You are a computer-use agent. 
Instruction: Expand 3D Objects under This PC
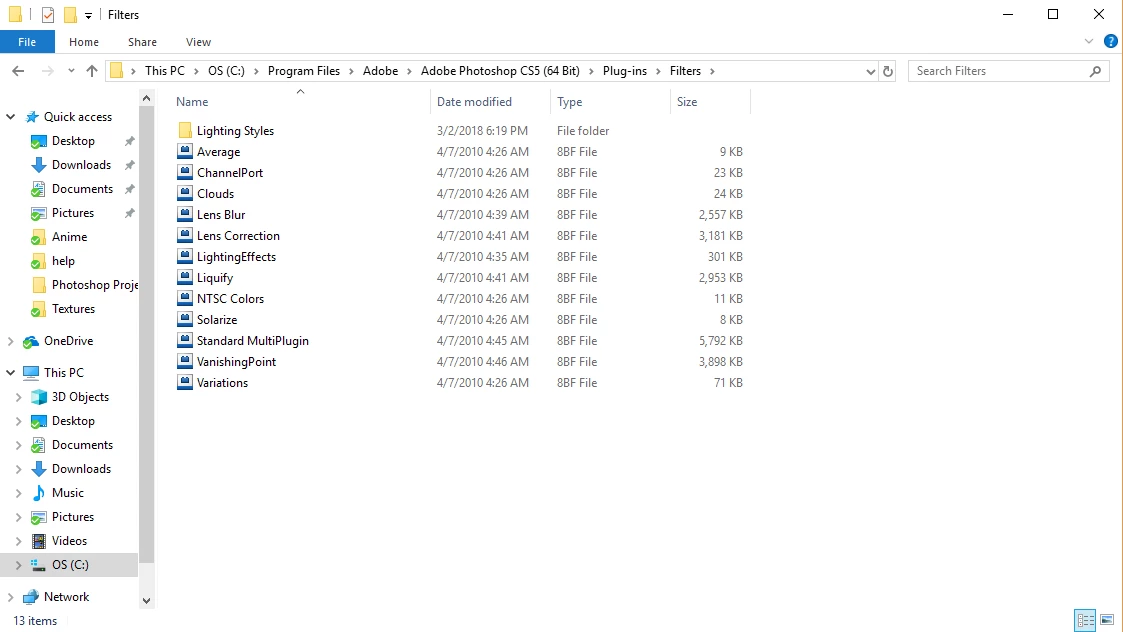[19, 397]
